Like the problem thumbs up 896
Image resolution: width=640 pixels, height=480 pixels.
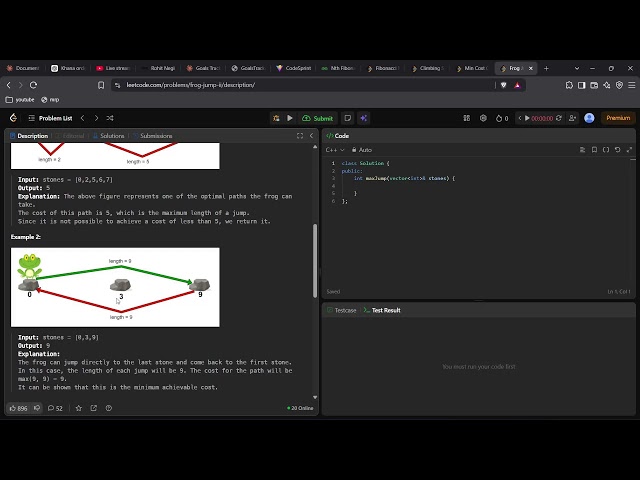click(18, 408)
